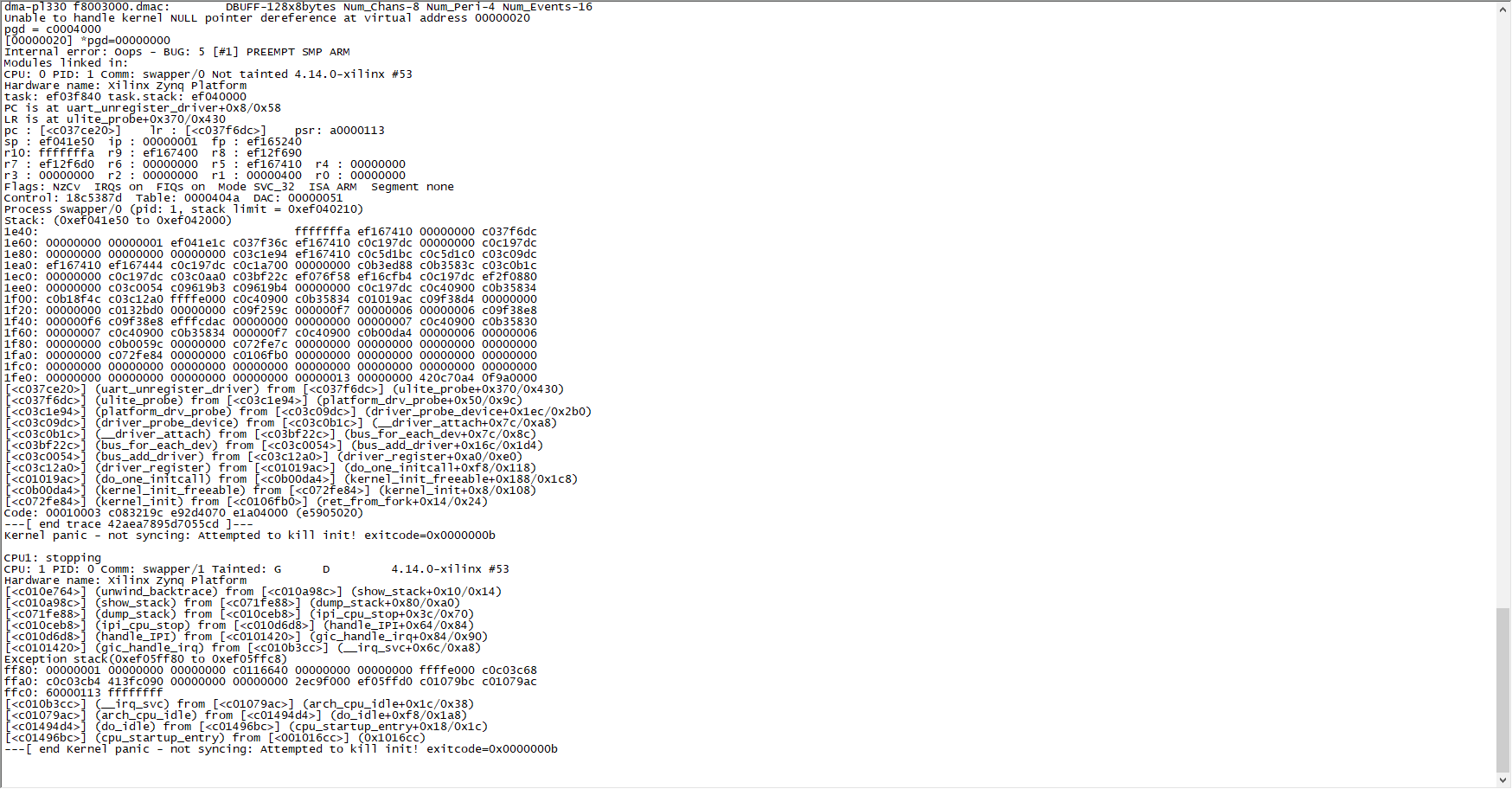Click the '(unwind_backtrace) from' line
1512x789 pixels.
pyautogui.click(x=253, y=592)
